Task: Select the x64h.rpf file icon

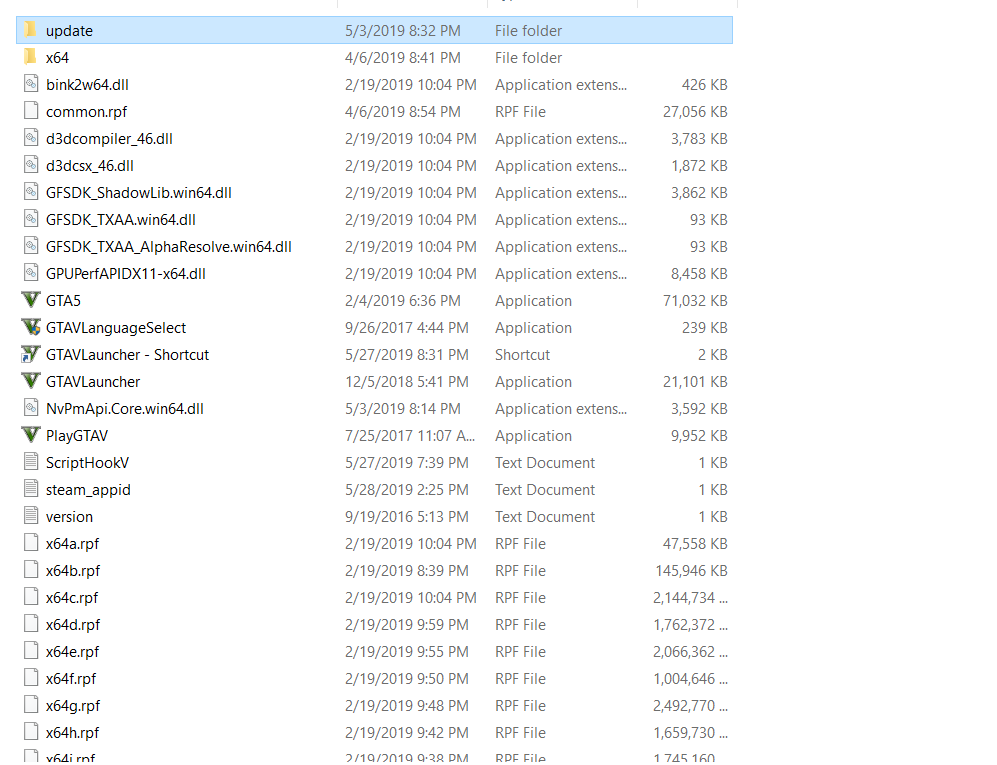Action: click(x=31, y=733)
